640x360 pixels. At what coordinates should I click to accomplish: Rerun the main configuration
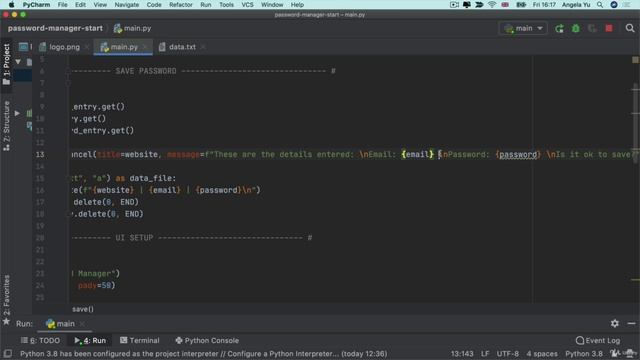559,28
